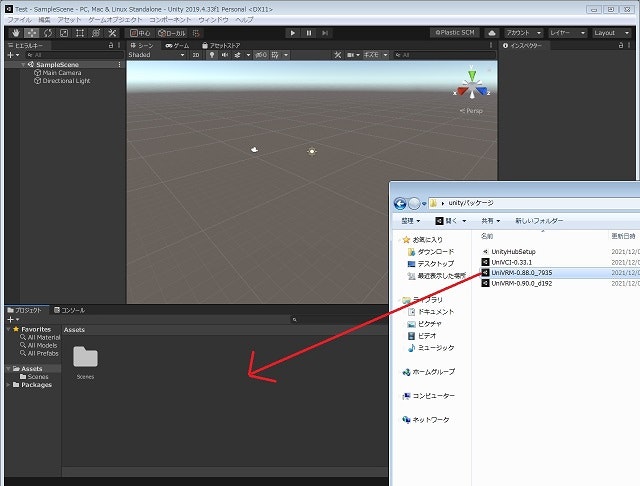Click 新しいフォルダー in Explorer toolbar
The width and height of the screenshot is (640, 486).
(539, 221)
